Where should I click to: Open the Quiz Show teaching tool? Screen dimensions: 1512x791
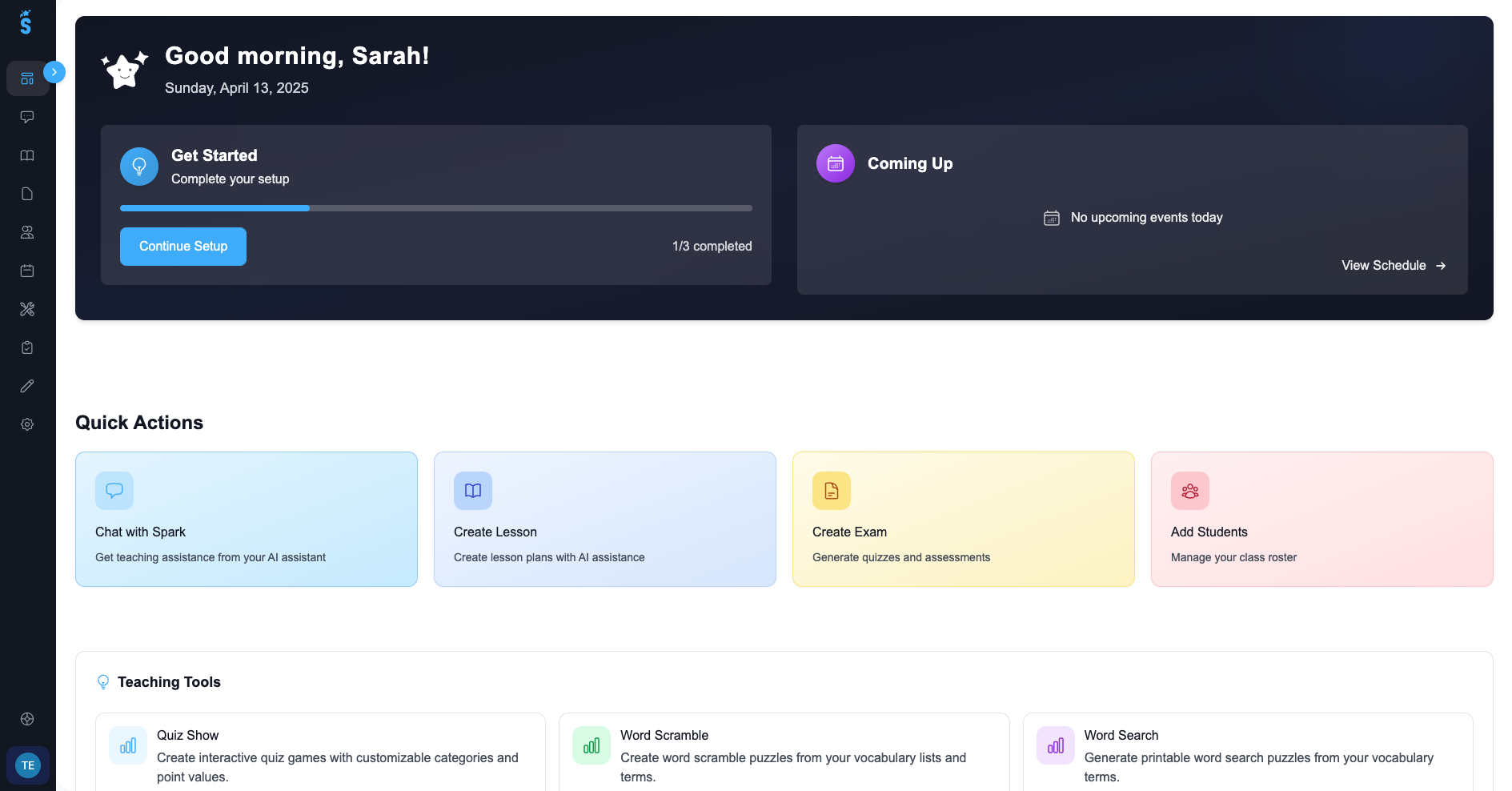click(x=320, y=753)
